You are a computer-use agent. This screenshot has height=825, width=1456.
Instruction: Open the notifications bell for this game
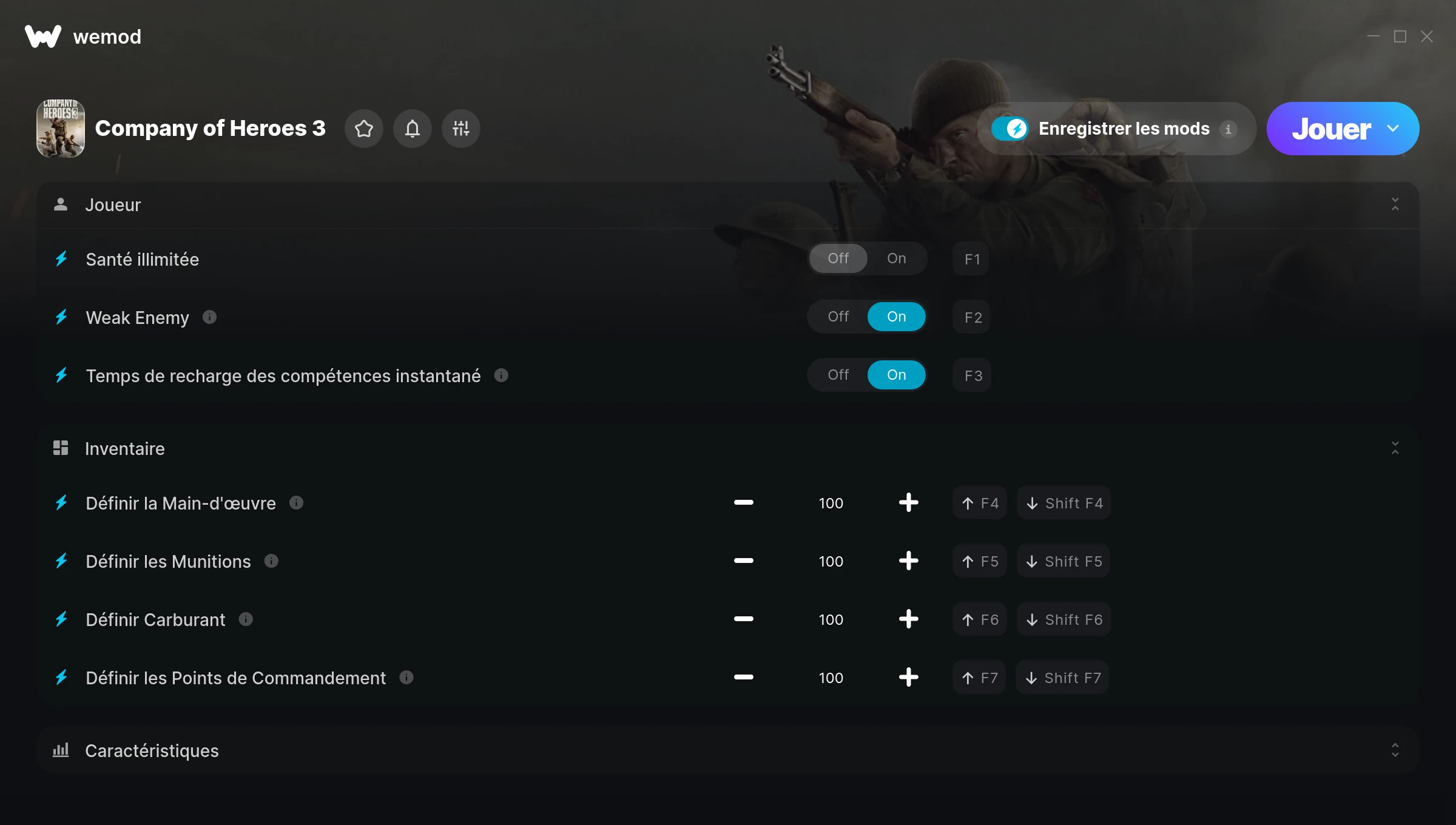tap(413, 129)
